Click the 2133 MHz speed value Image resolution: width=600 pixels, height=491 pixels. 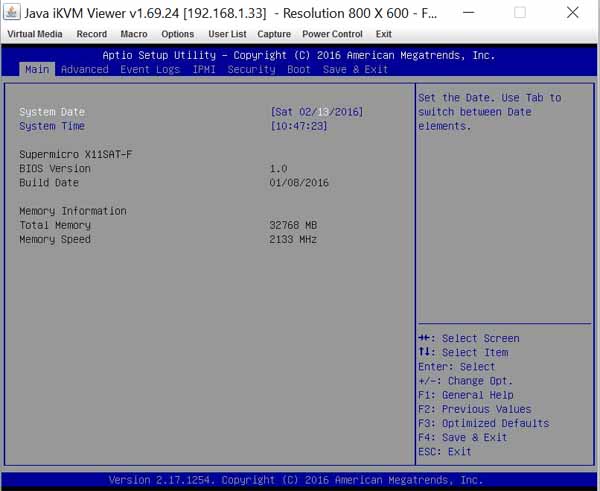click(x=293, y=239)
